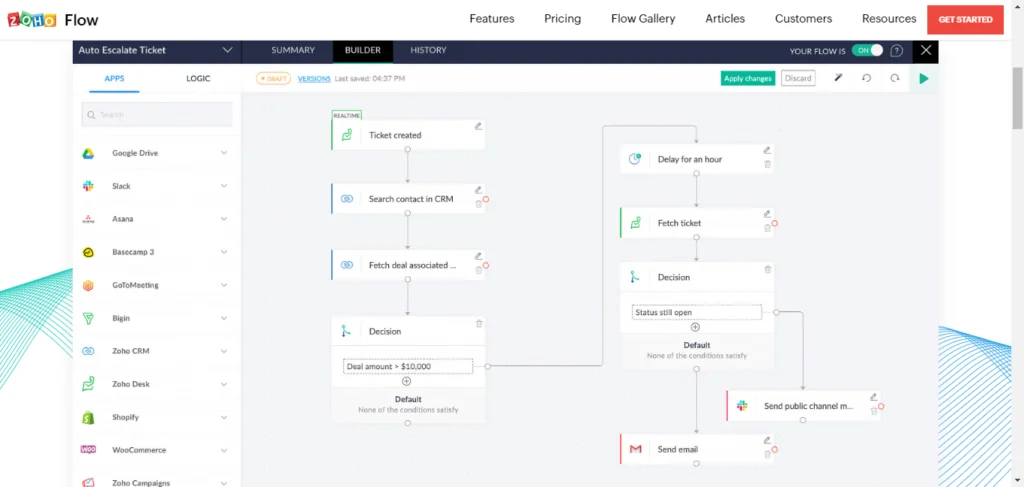1024x487 pixels.
Task: Run the flow with the green play button
Action: click(924, 78)
